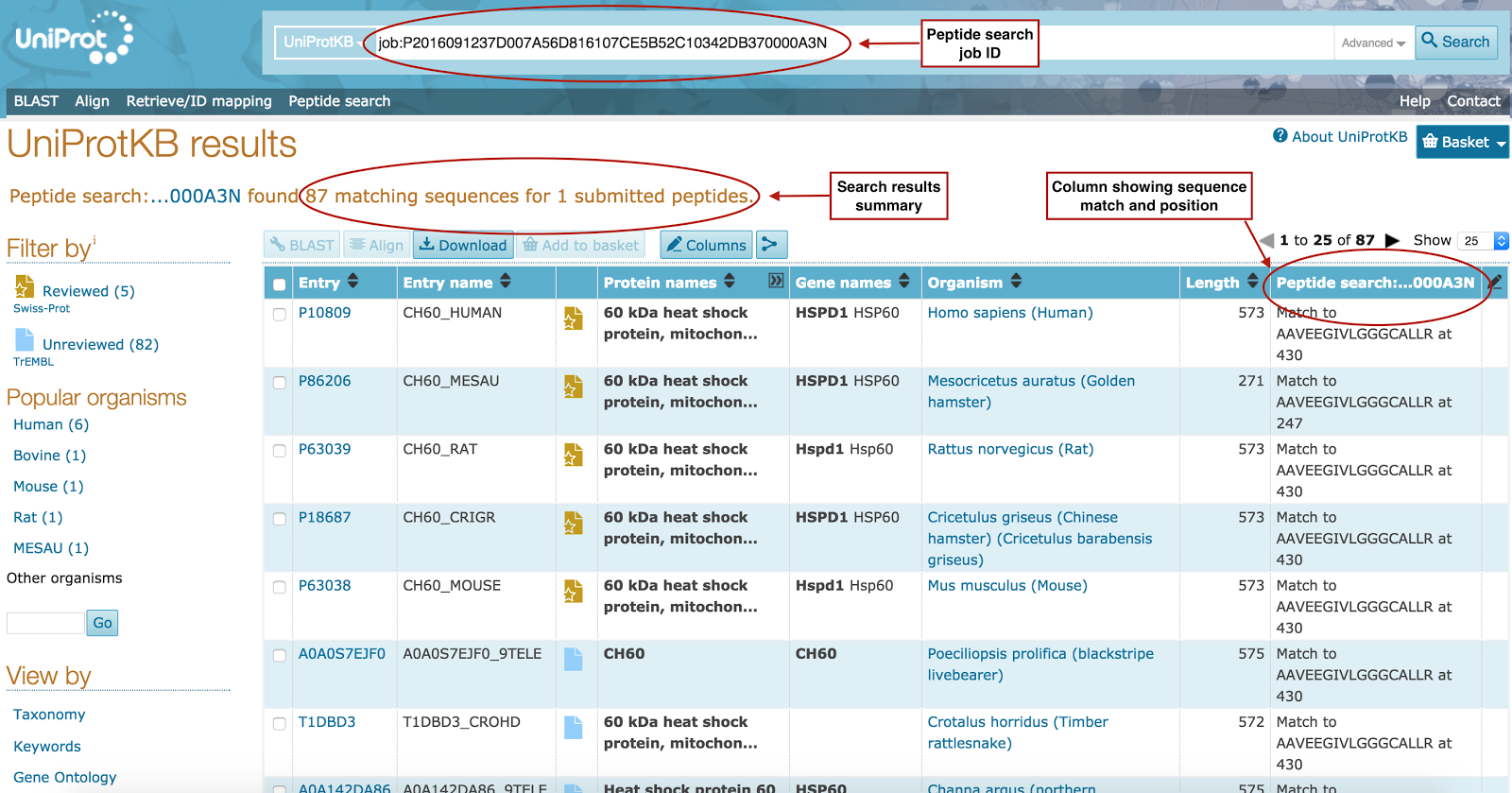Viewport: 1512px width, 793px height.
Task: Sort by the Length column arrows
Action: point(1253,281)
